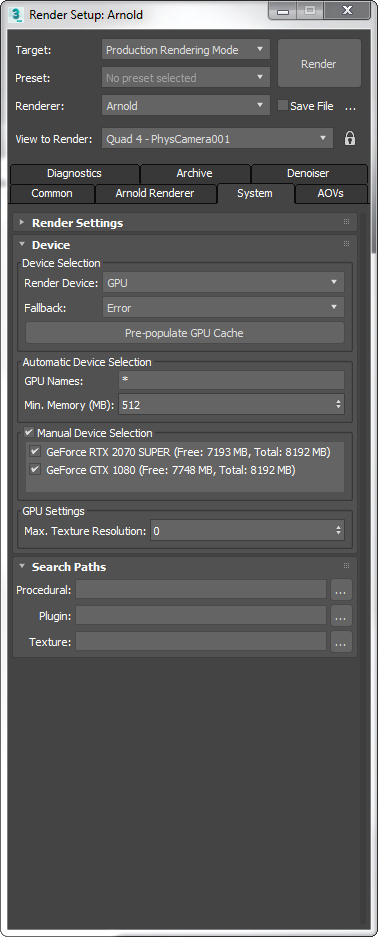Click the Plugin path input field
Image resolution: width=378 pixels, height=937 pixels.
201,615
